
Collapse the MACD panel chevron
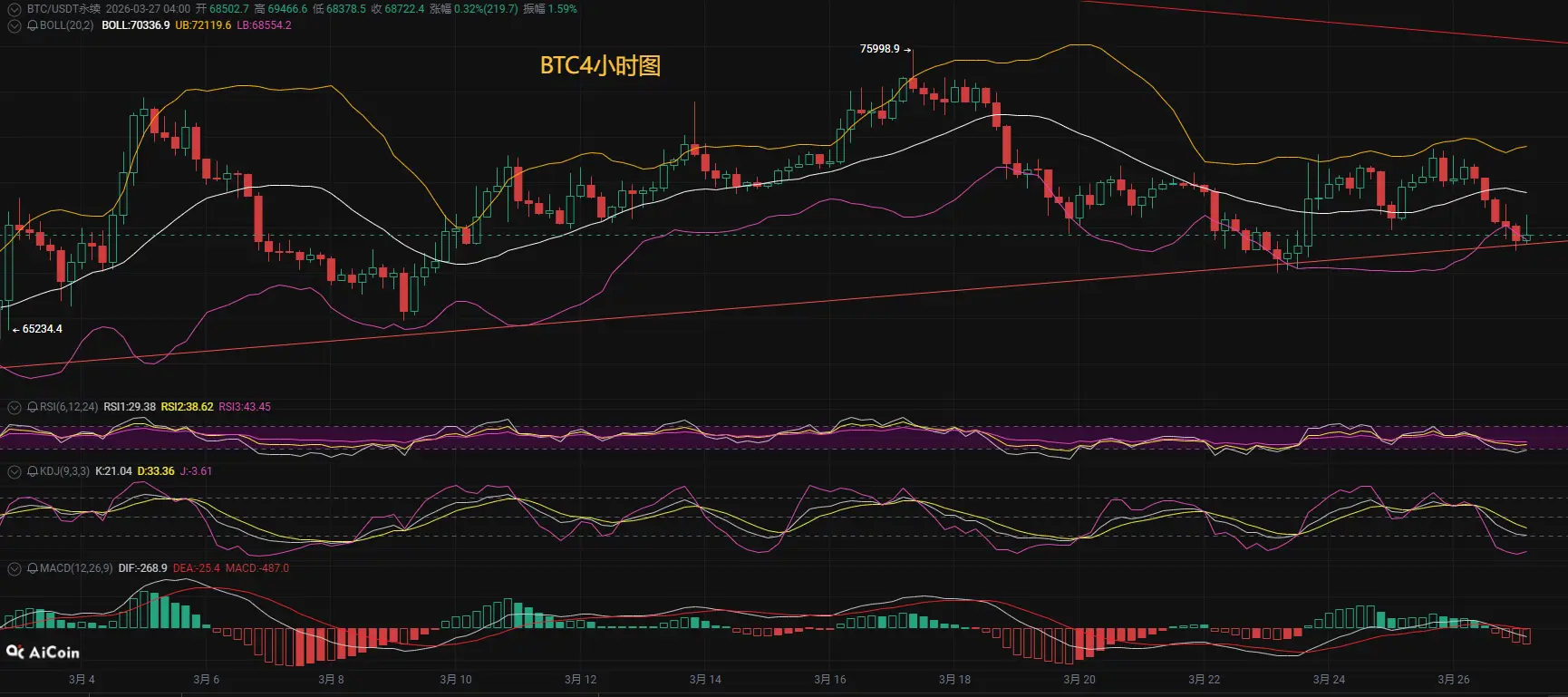pyautogui.click(x=14, y=568)
